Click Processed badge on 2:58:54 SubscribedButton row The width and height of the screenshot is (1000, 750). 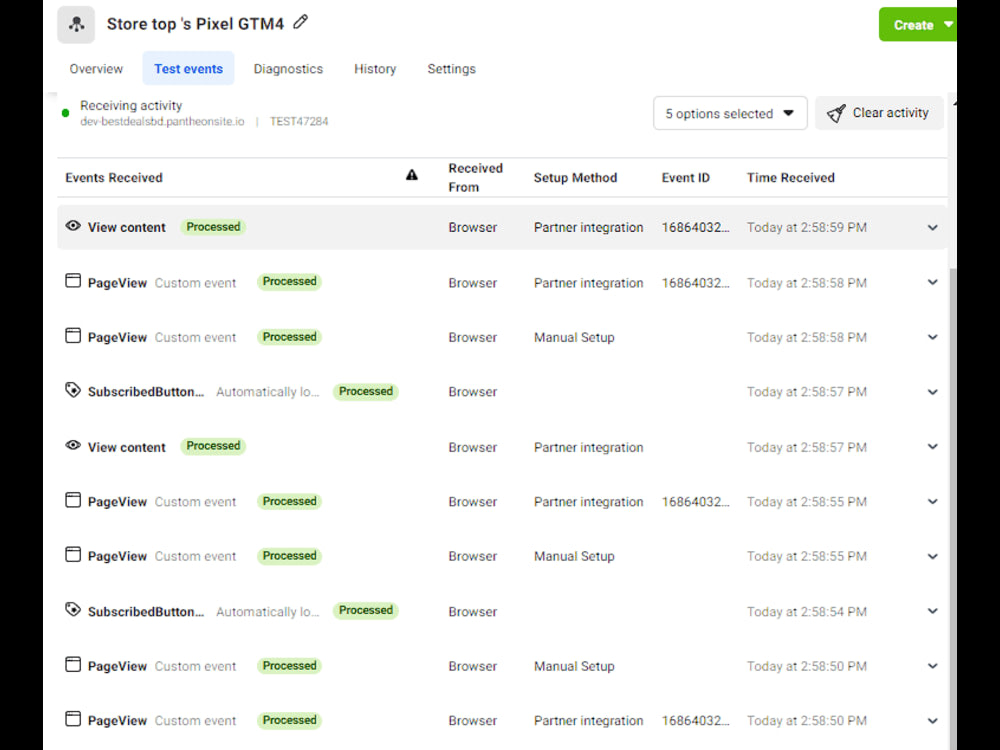tap(365, 611)
